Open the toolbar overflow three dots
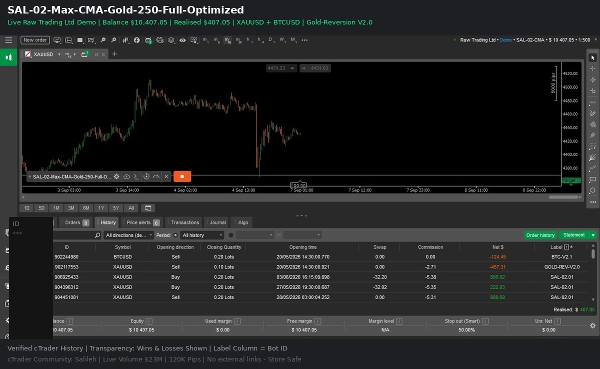The height and width of the screenshot is (369, 600). click(305, 40)
